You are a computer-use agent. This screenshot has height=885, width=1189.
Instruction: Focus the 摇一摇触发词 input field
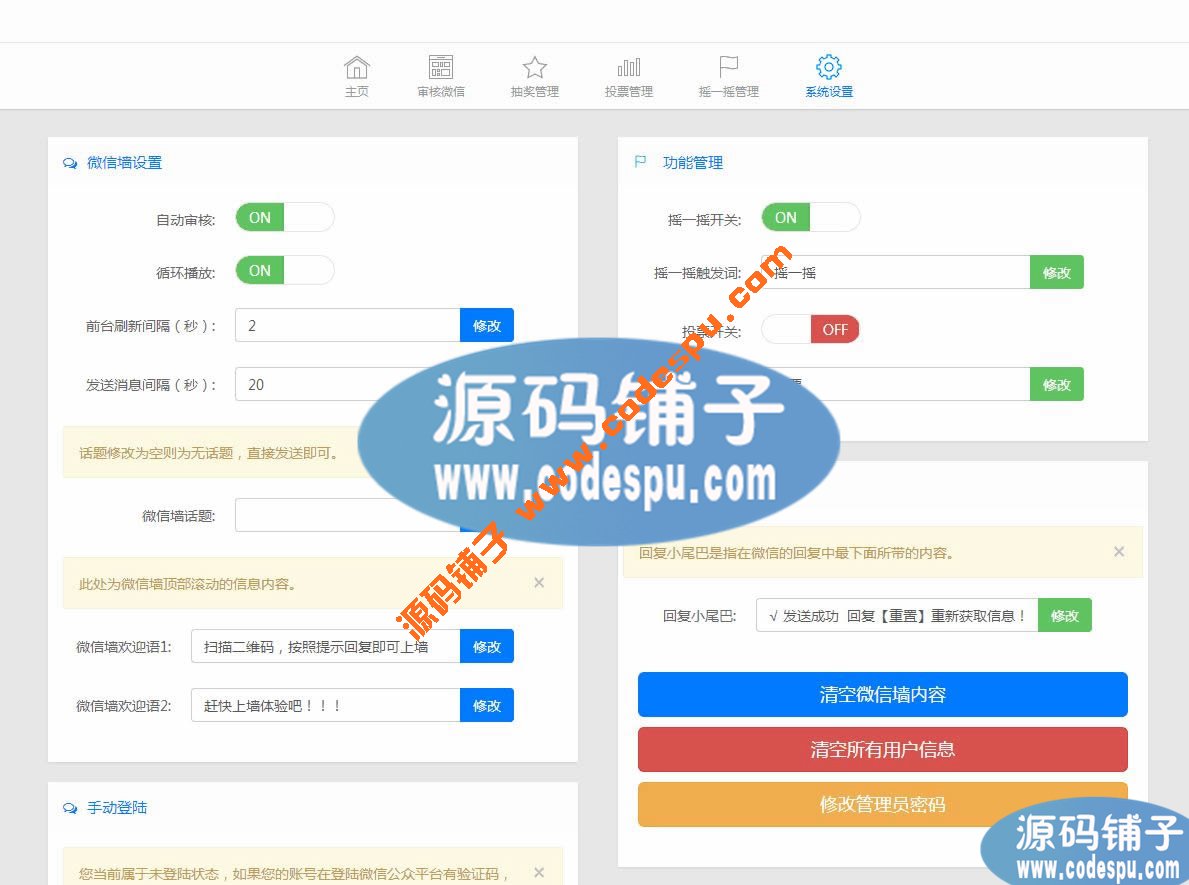pyautogui.click(x=896, y=272)
